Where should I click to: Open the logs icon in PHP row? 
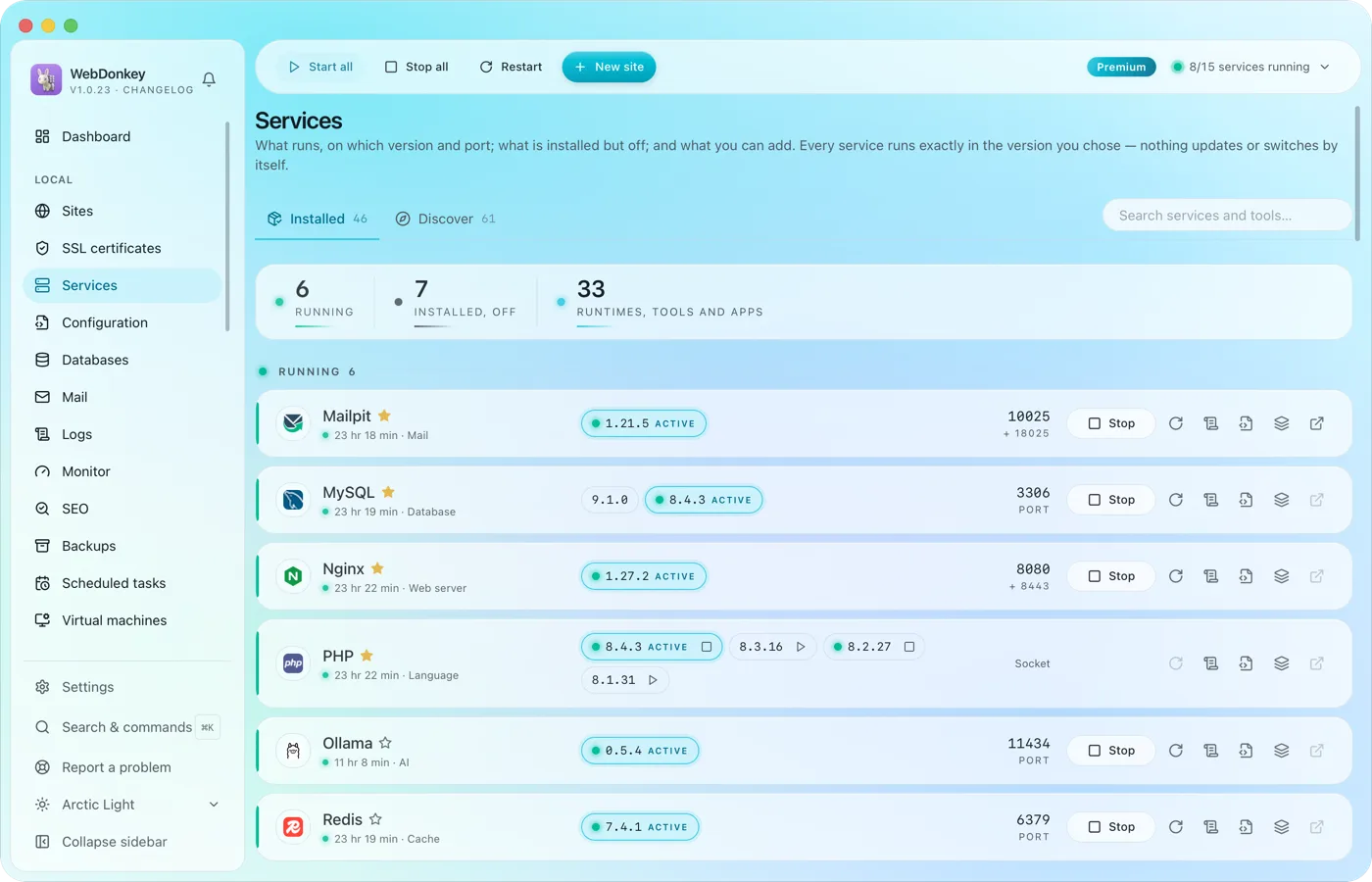coord(1211,663)
